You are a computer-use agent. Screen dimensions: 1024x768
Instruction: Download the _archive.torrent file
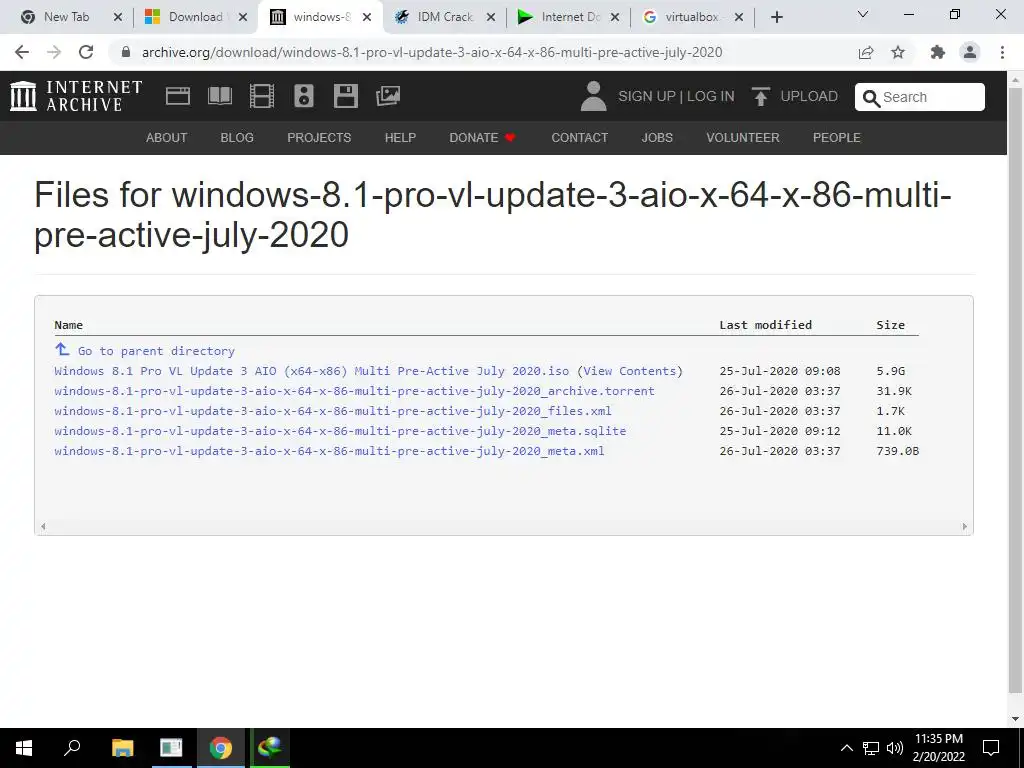pyautogui.click(x=354, y=391)
